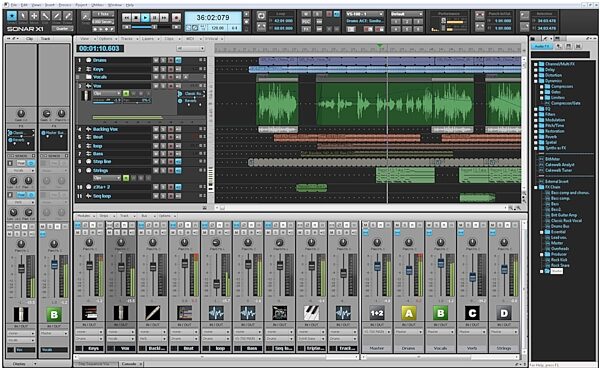Click the Fast Forward transport button
600x368 pixels.
click(164, 18)
